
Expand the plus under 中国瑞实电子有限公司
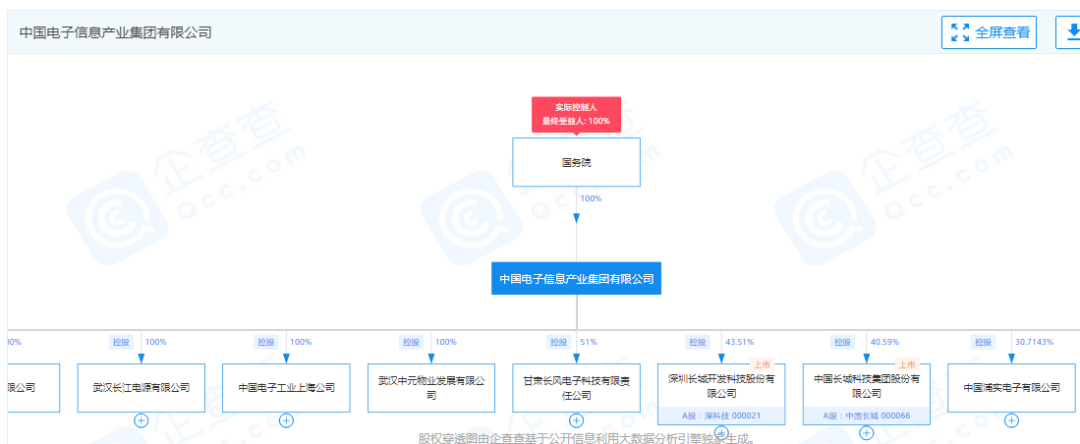tap(1011, 420)
